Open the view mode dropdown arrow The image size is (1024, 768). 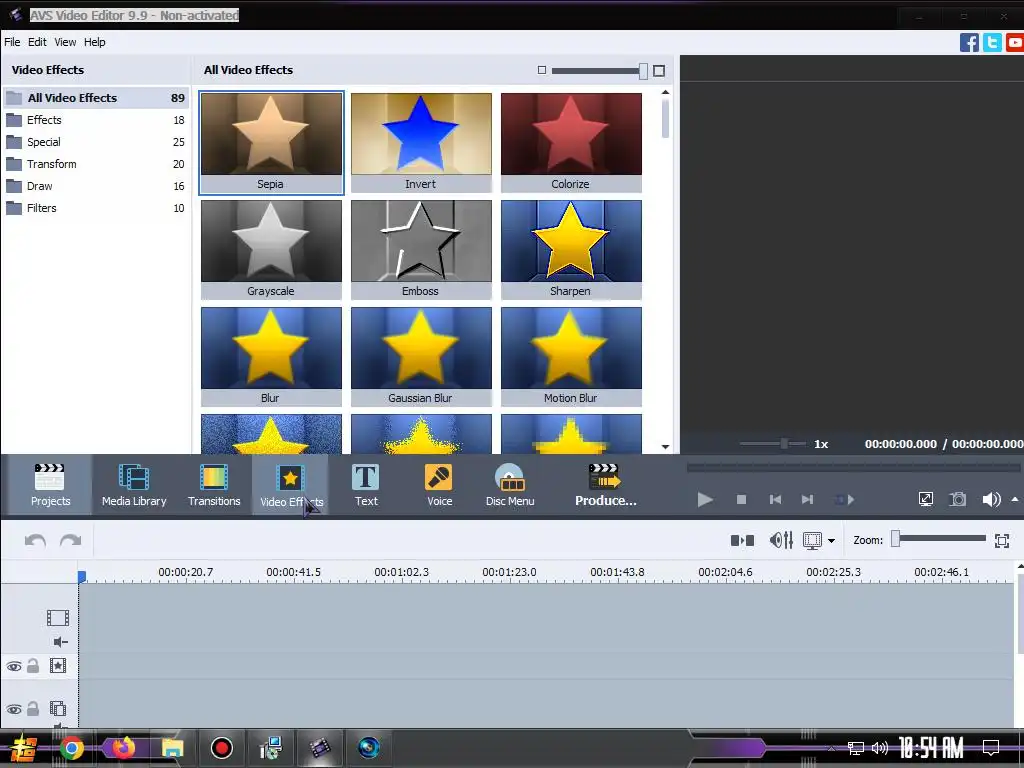pos(831,541)
